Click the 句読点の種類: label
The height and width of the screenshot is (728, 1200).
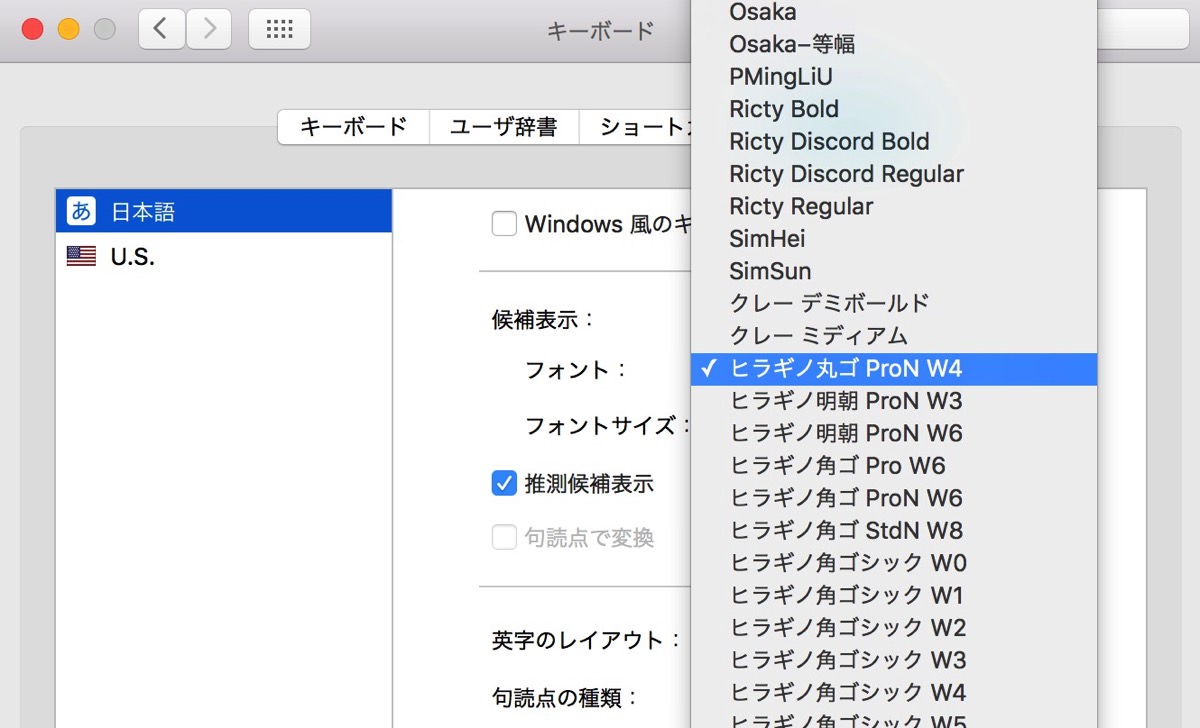coord(565,697)
